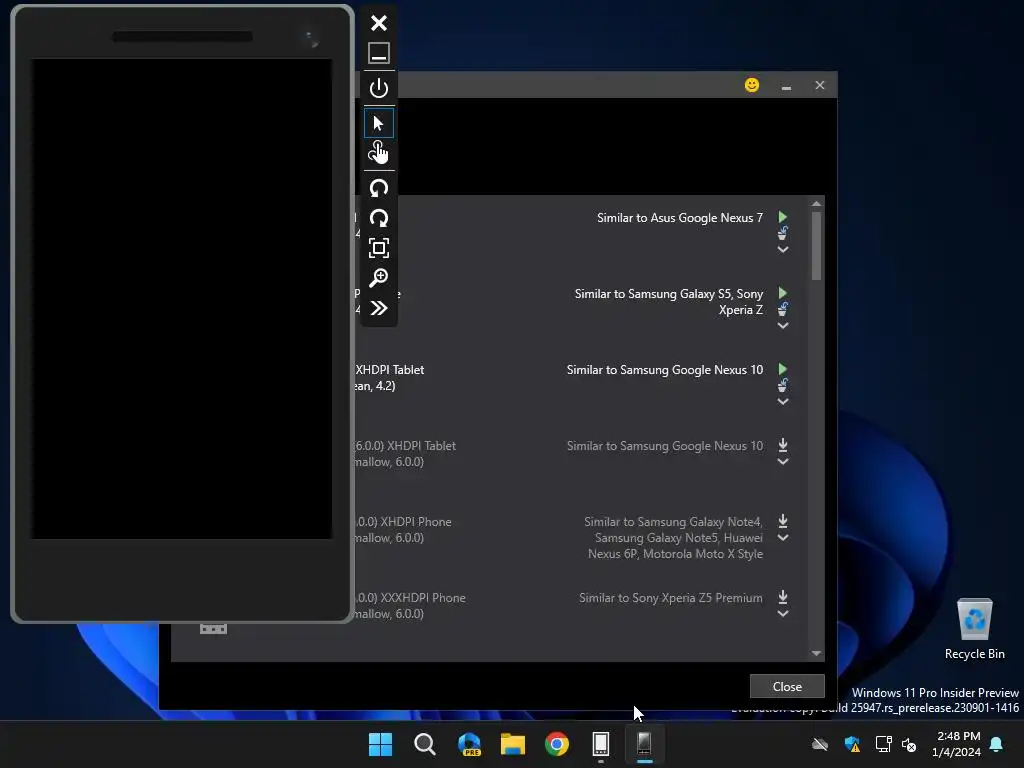Click the OneDrive cloud tray icon
The height and width of the screenshot is (768, 1024).
coord(820,744)
